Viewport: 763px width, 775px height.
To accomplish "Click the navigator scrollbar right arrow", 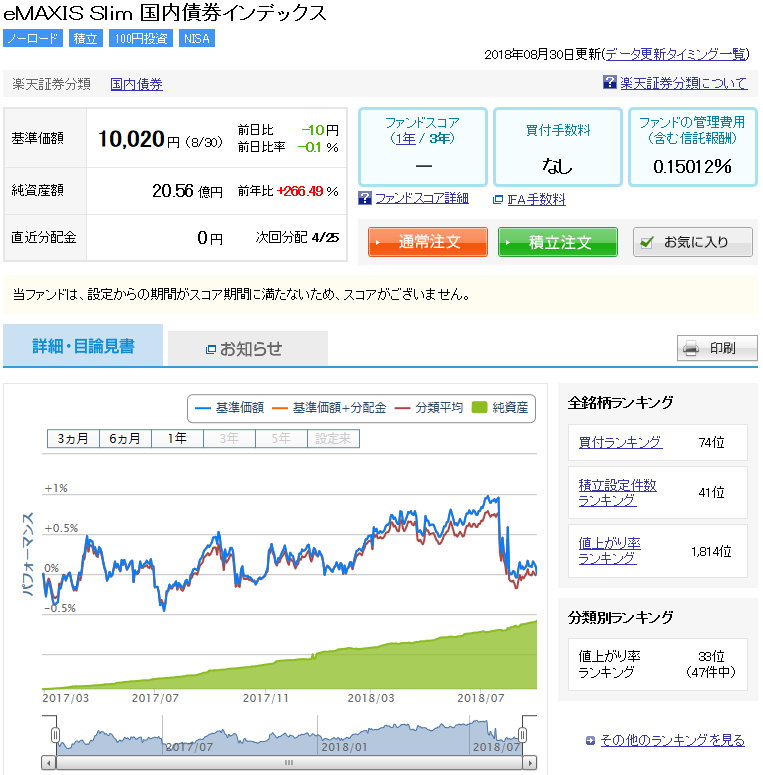I will pyautogui.click(x=530, y=763).
